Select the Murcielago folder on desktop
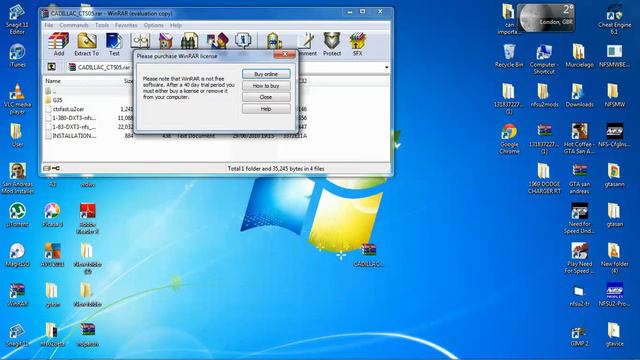Viewport: 640px width, 360px height. (x=579, y=56)
